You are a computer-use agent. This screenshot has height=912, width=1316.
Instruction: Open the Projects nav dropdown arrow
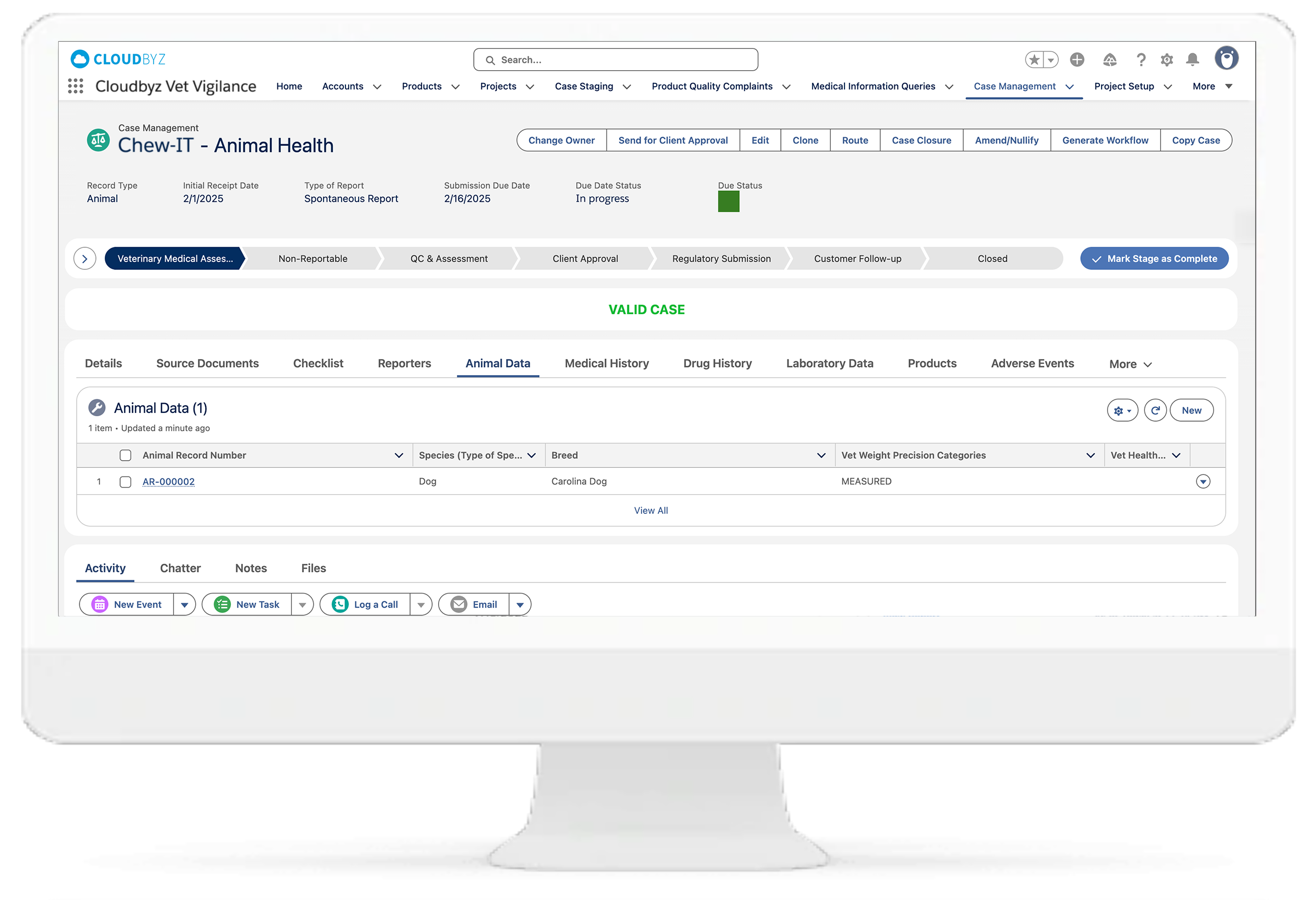point(530,87)
